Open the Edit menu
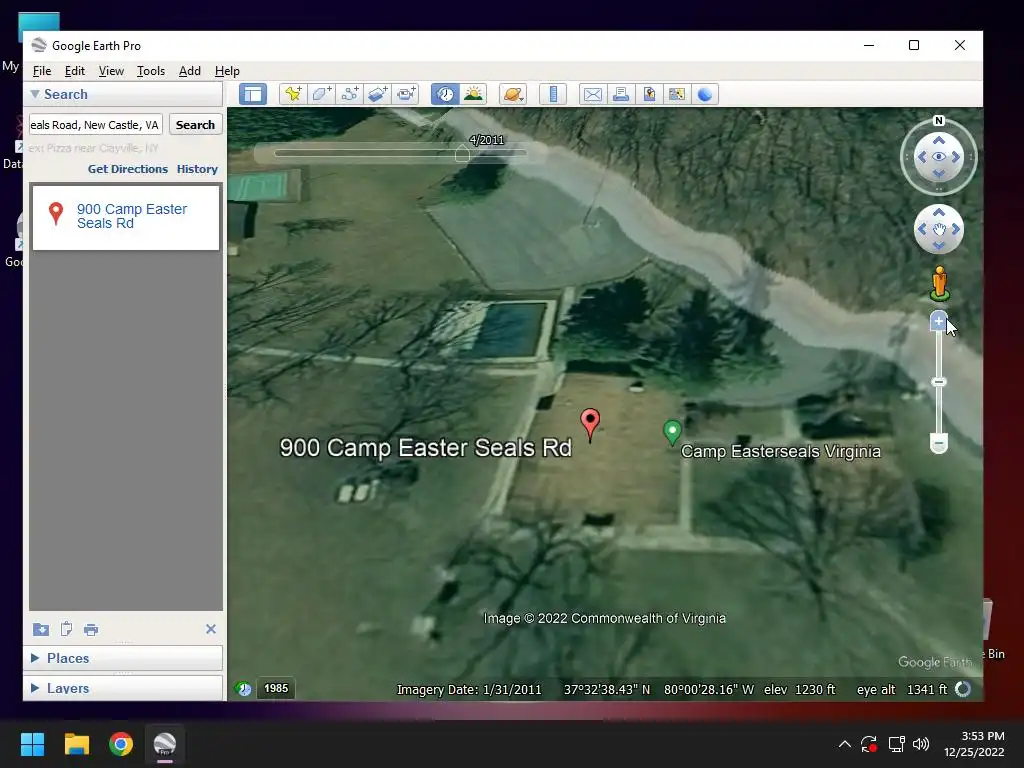The height and width of the screenshot is (768, 1024). pos(74,71)
